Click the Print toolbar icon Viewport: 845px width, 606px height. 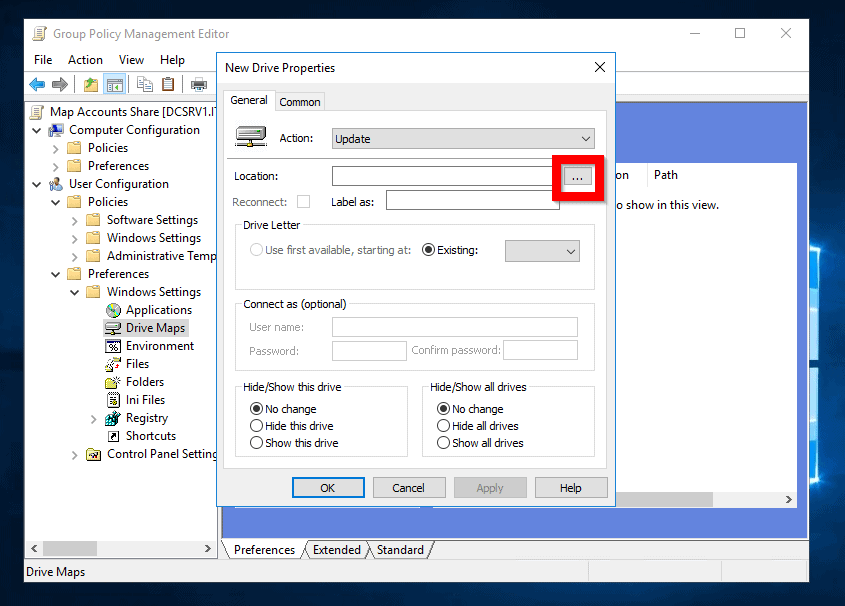point(199,85)
